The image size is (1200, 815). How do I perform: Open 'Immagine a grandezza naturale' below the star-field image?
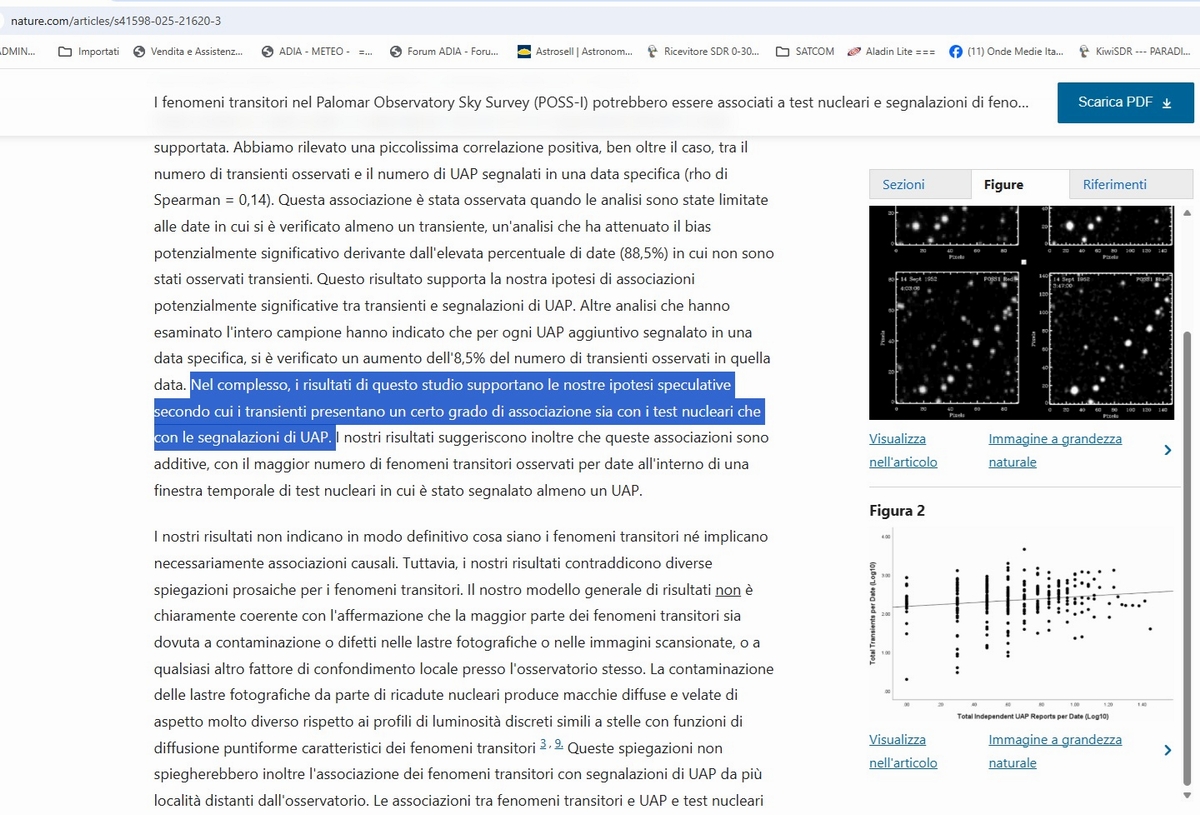(x=1055, y=450)
